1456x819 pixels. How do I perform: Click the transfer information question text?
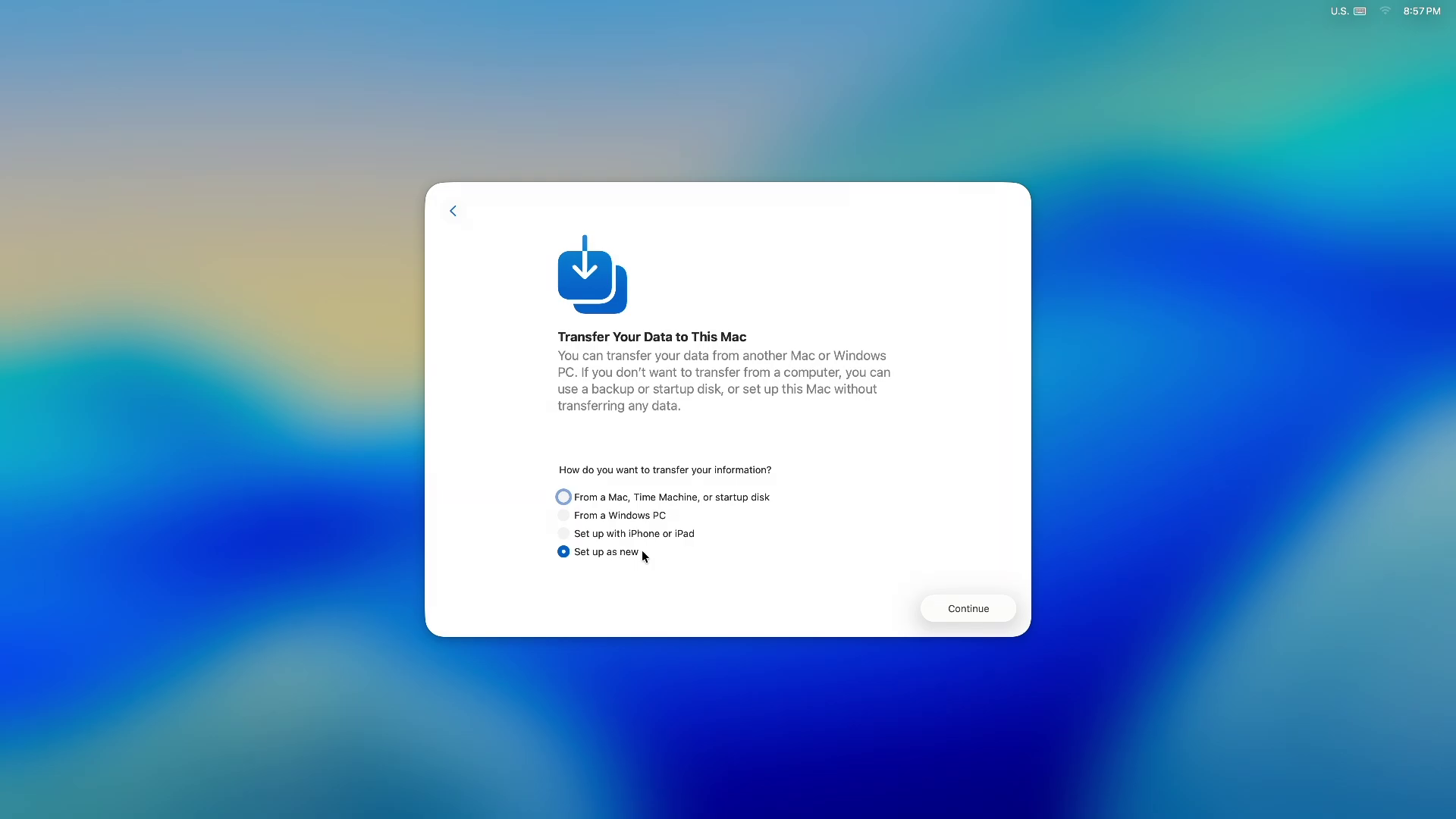(x=664, y=469)
